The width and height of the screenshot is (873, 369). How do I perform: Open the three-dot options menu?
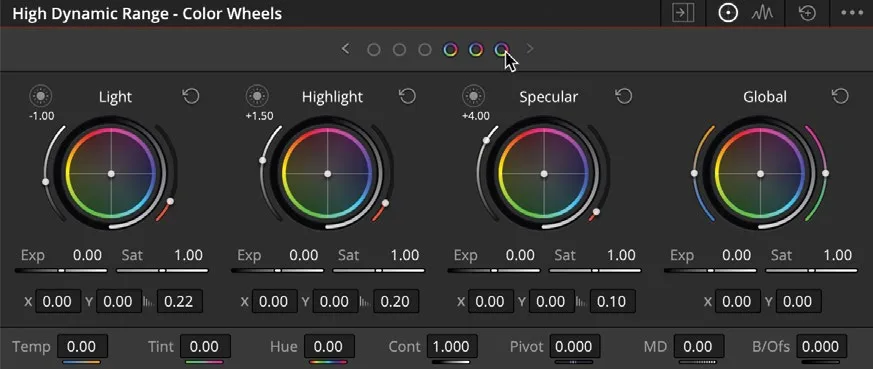[x=851, y=13]
